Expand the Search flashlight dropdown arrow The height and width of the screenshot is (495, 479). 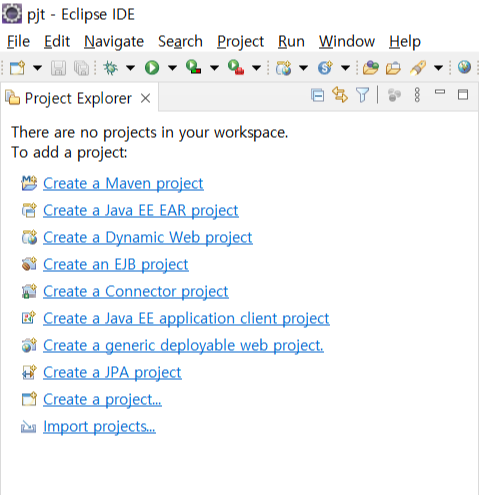(439, 68)
